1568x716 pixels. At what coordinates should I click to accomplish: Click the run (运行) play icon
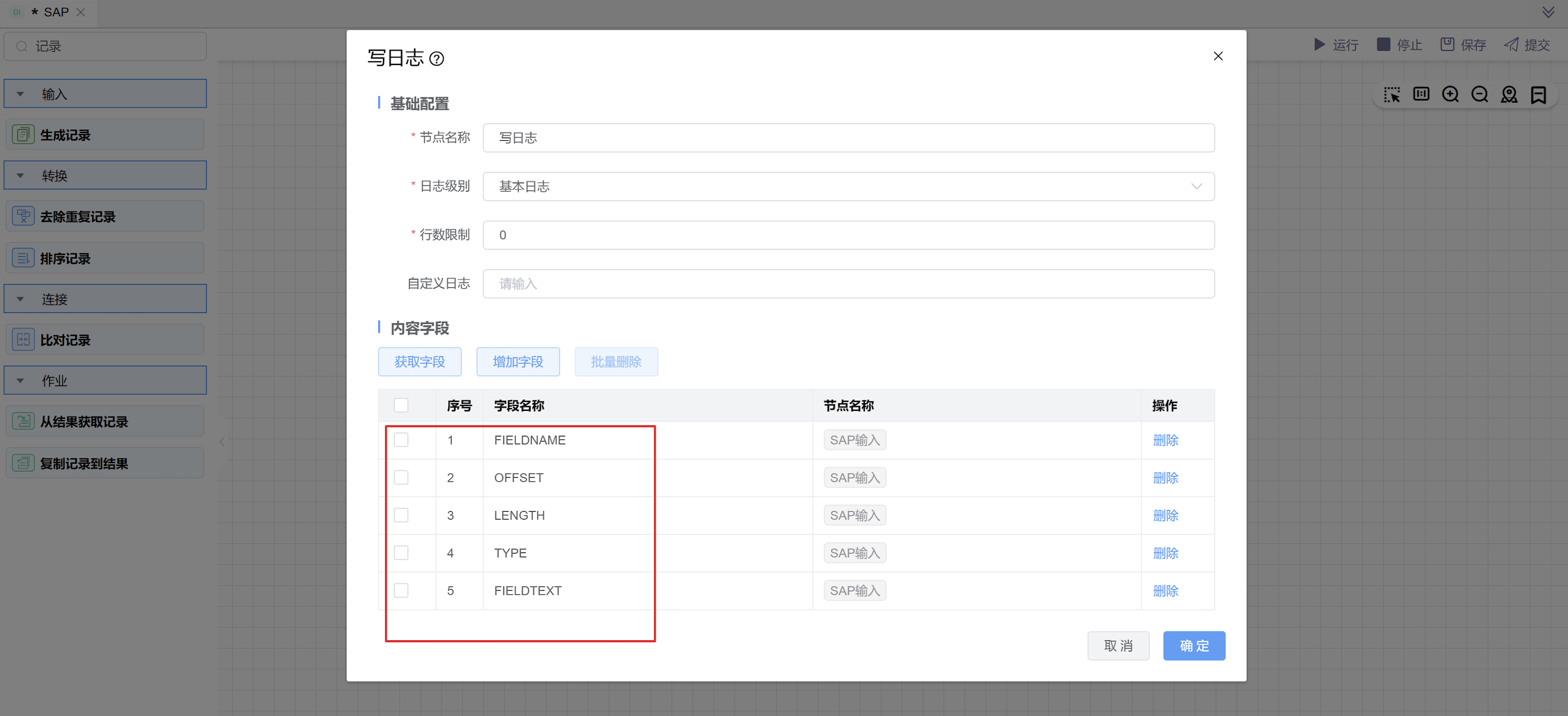pyautogui.click(x=1319, y=45)
